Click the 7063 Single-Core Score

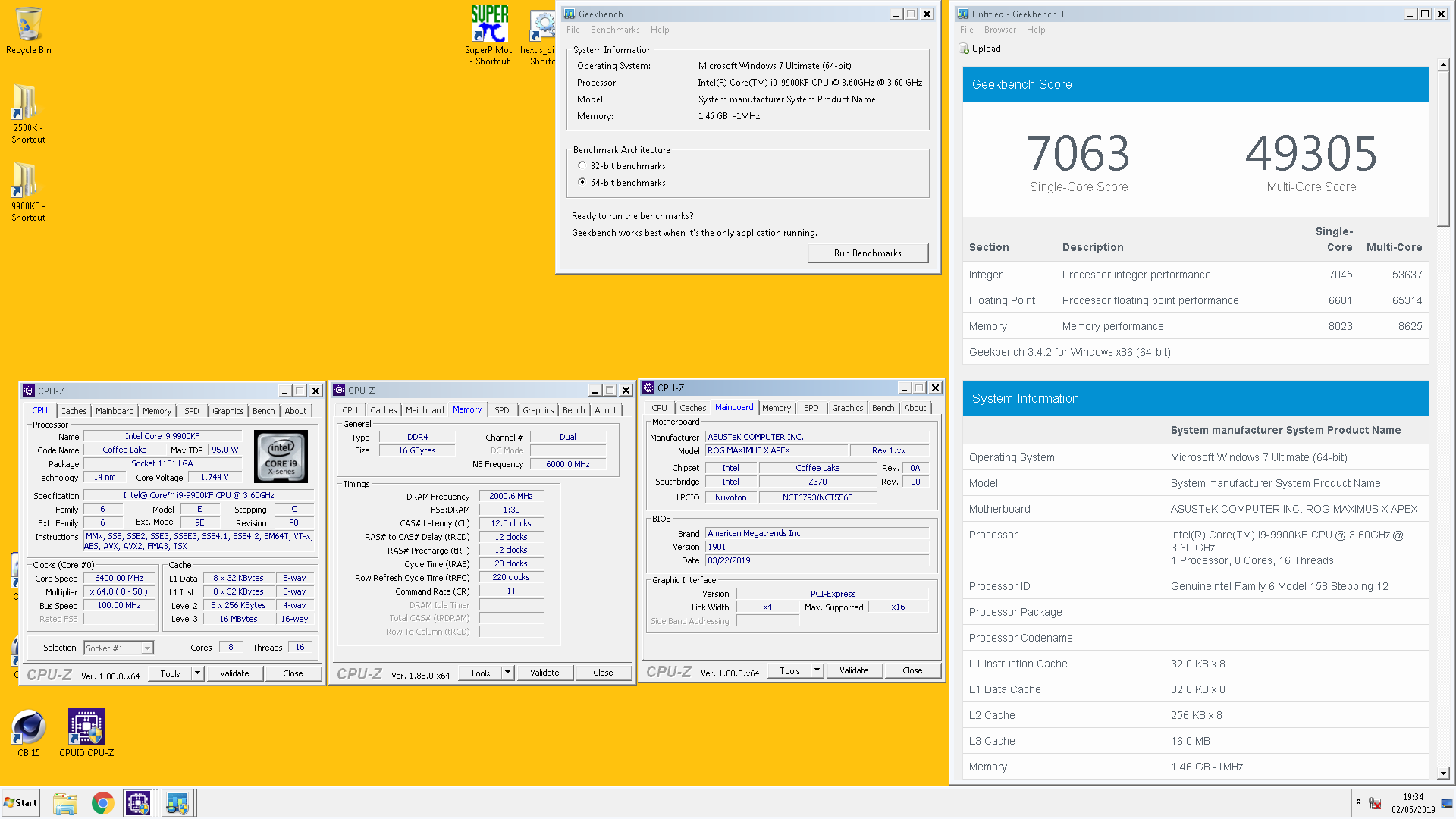[x=1078, y=154]
